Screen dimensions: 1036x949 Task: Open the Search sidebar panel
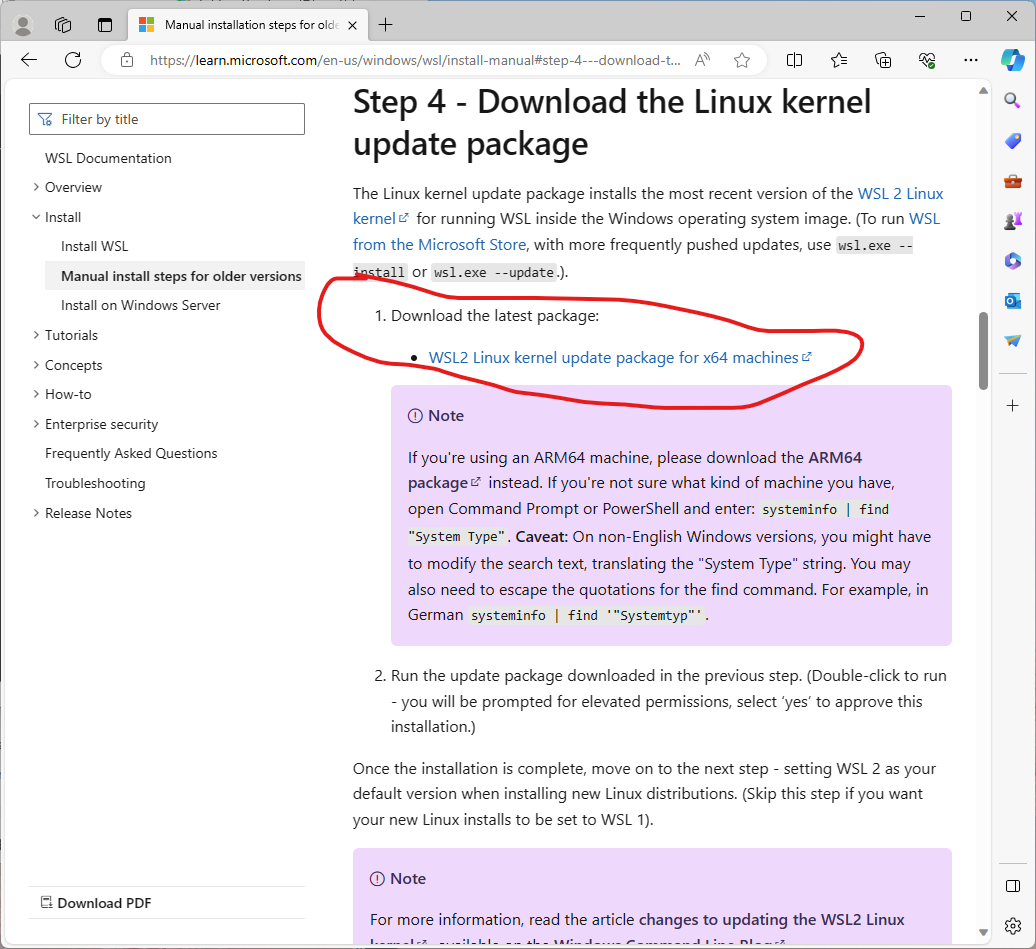tap(1012, 100)
